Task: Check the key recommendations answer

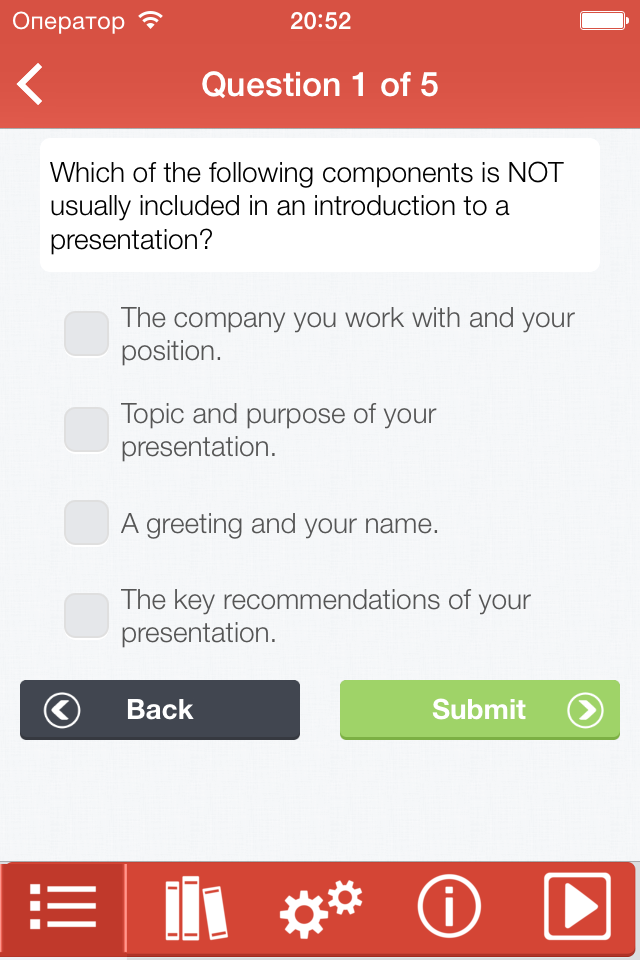Action: click(x=86, y=615)
